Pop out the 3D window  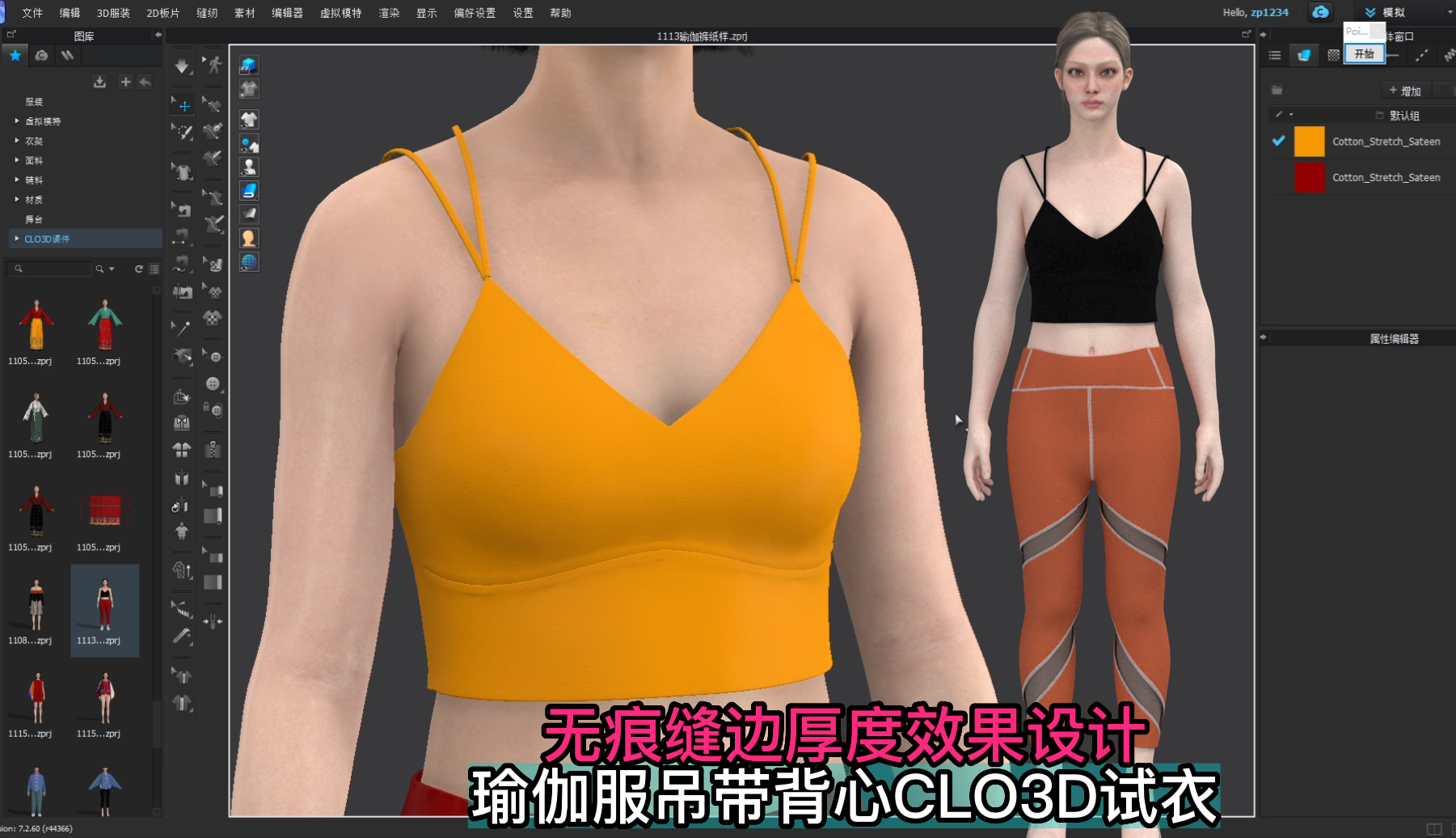(1246, 34)
